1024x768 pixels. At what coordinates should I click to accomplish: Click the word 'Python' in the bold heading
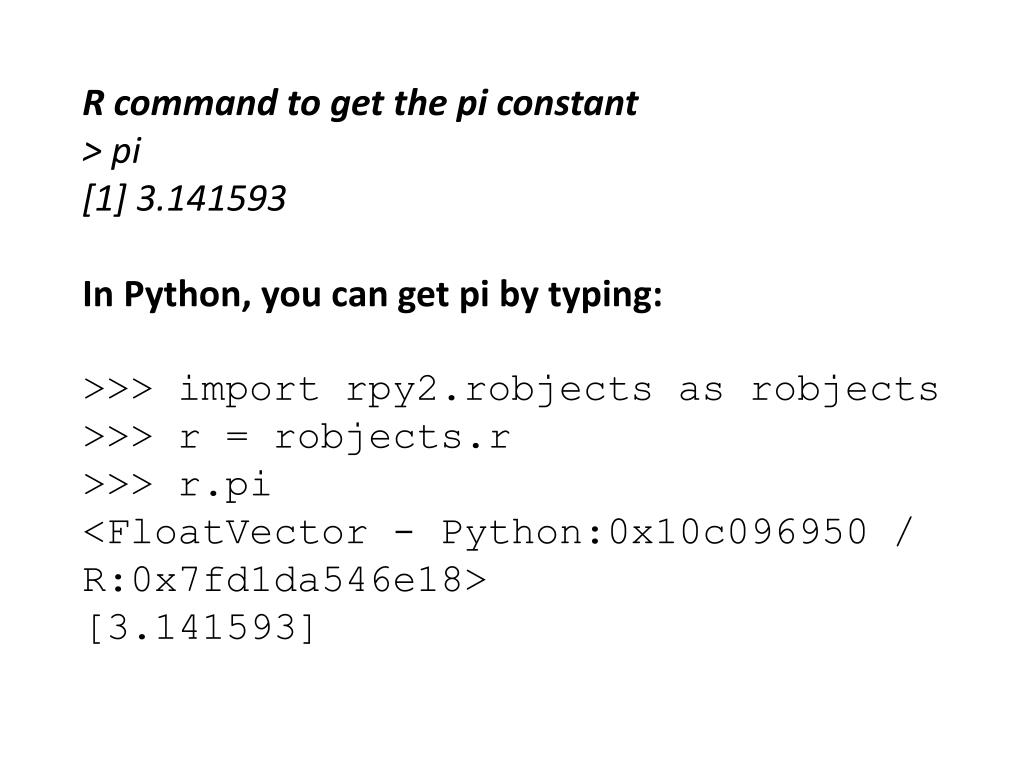click(x=187, y=296)
